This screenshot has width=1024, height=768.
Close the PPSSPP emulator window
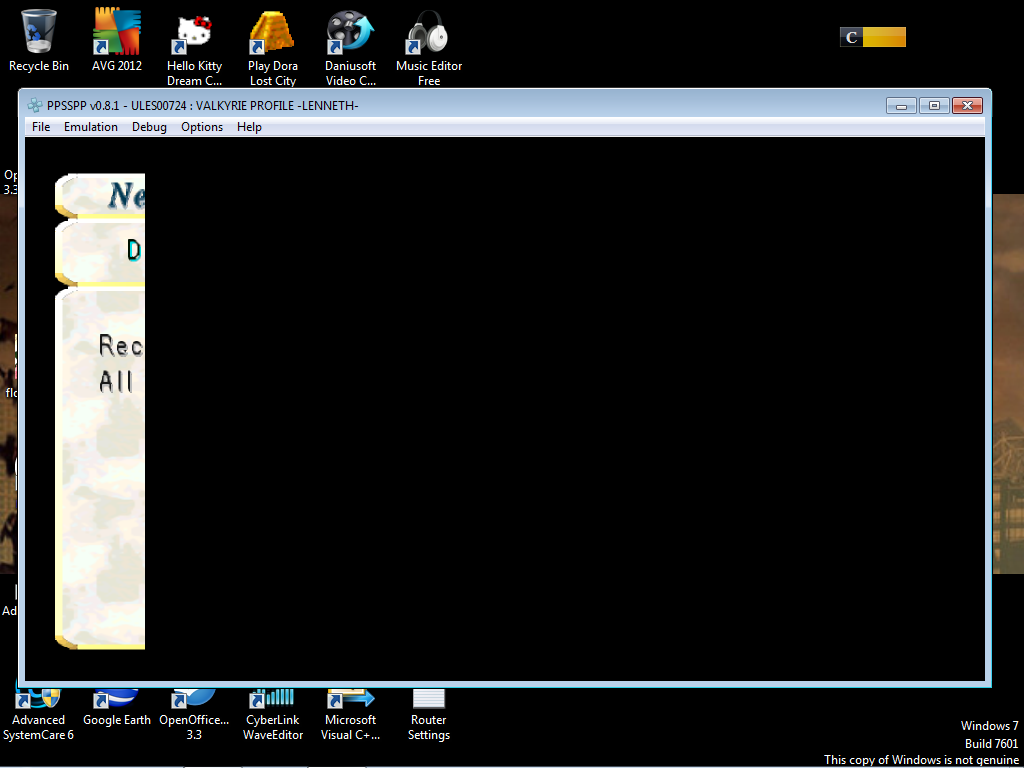click(x=966, y=105)
